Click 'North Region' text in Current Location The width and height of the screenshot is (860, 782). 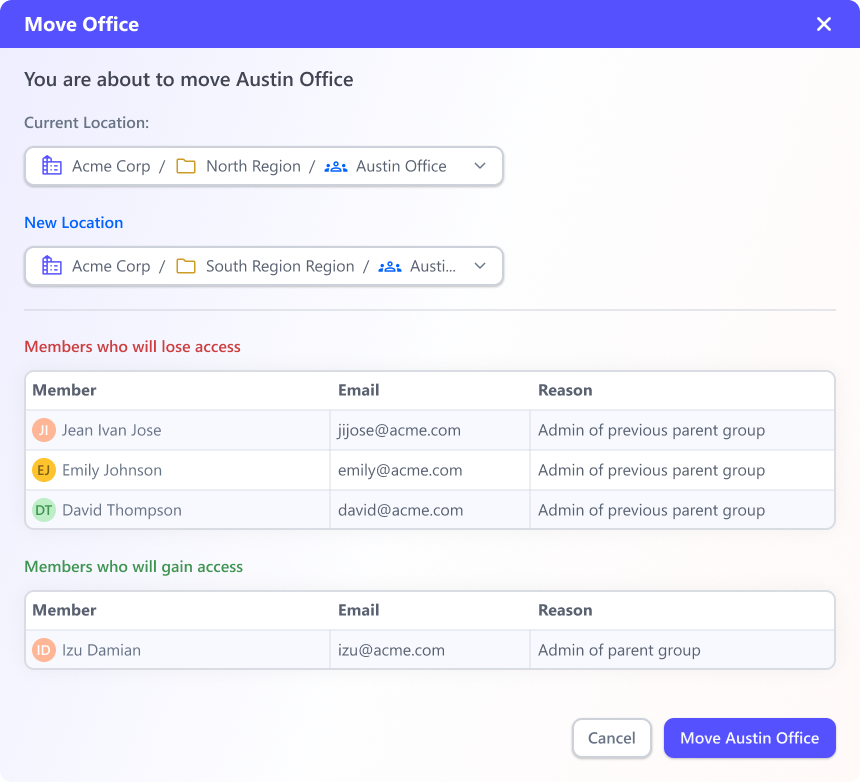click(253, 166)
